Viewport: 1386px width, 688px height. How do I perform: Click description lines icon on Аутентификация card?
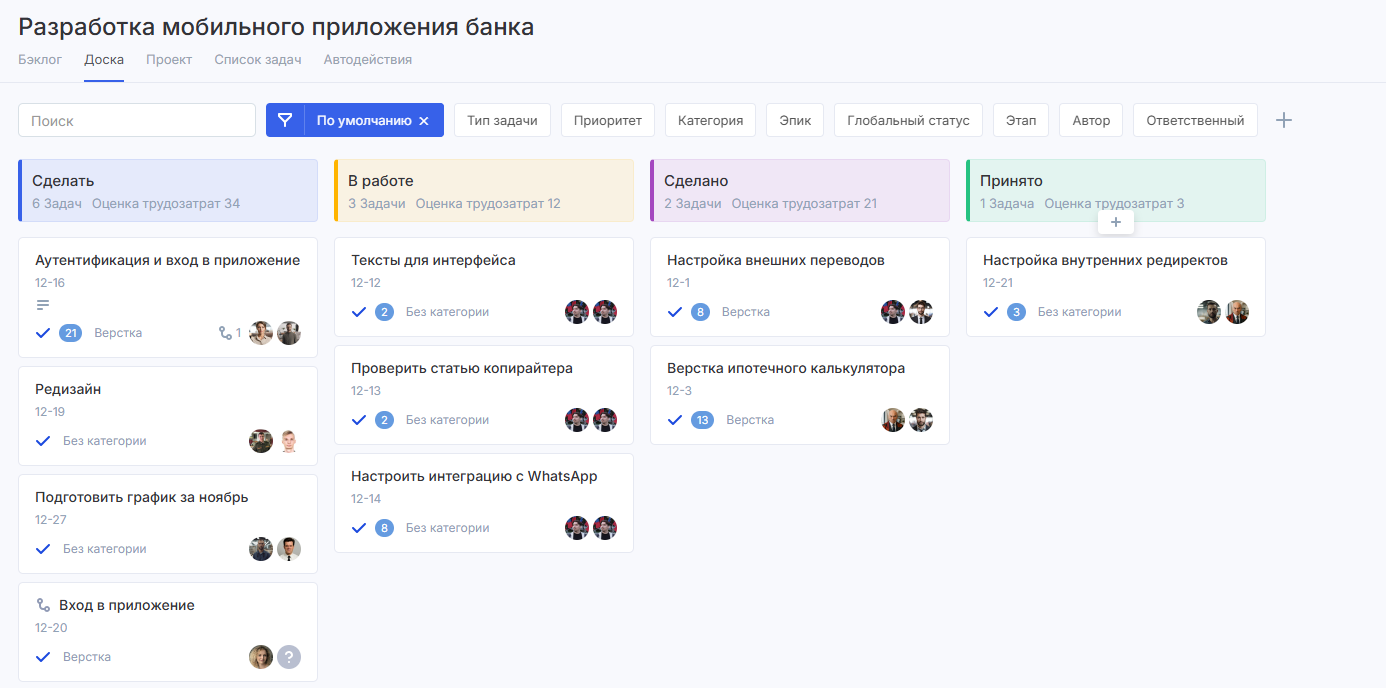pyautogui.click(x=43, y=305)
